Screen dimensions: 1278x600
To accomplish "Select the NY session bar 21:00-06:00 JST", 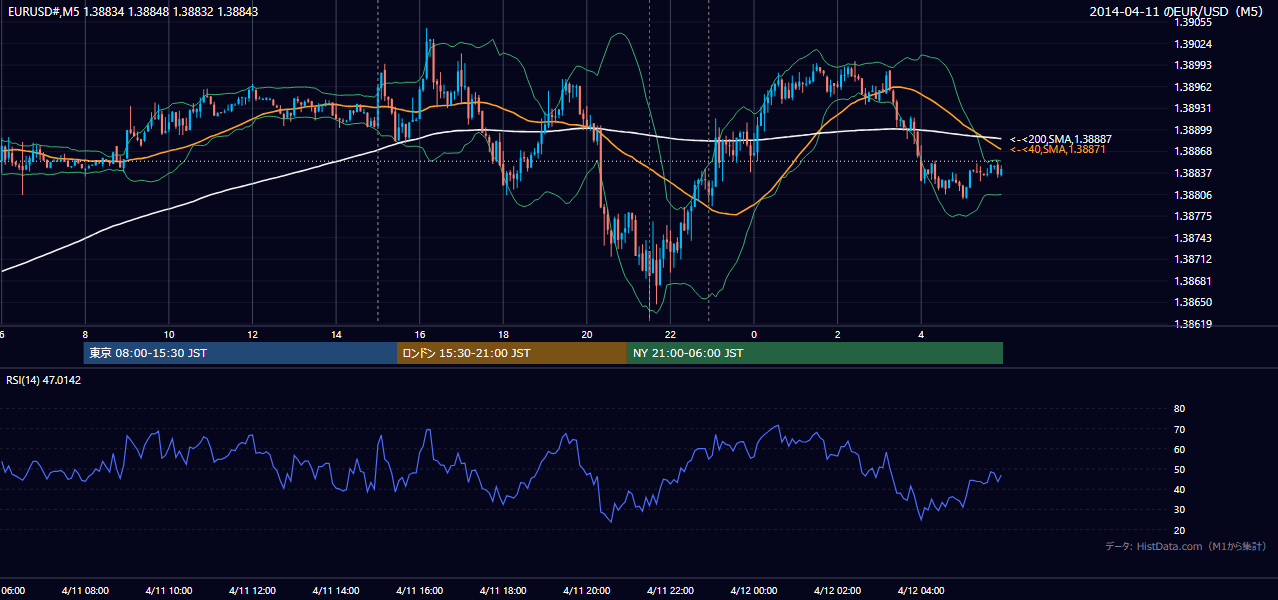I will coord(815,353).
